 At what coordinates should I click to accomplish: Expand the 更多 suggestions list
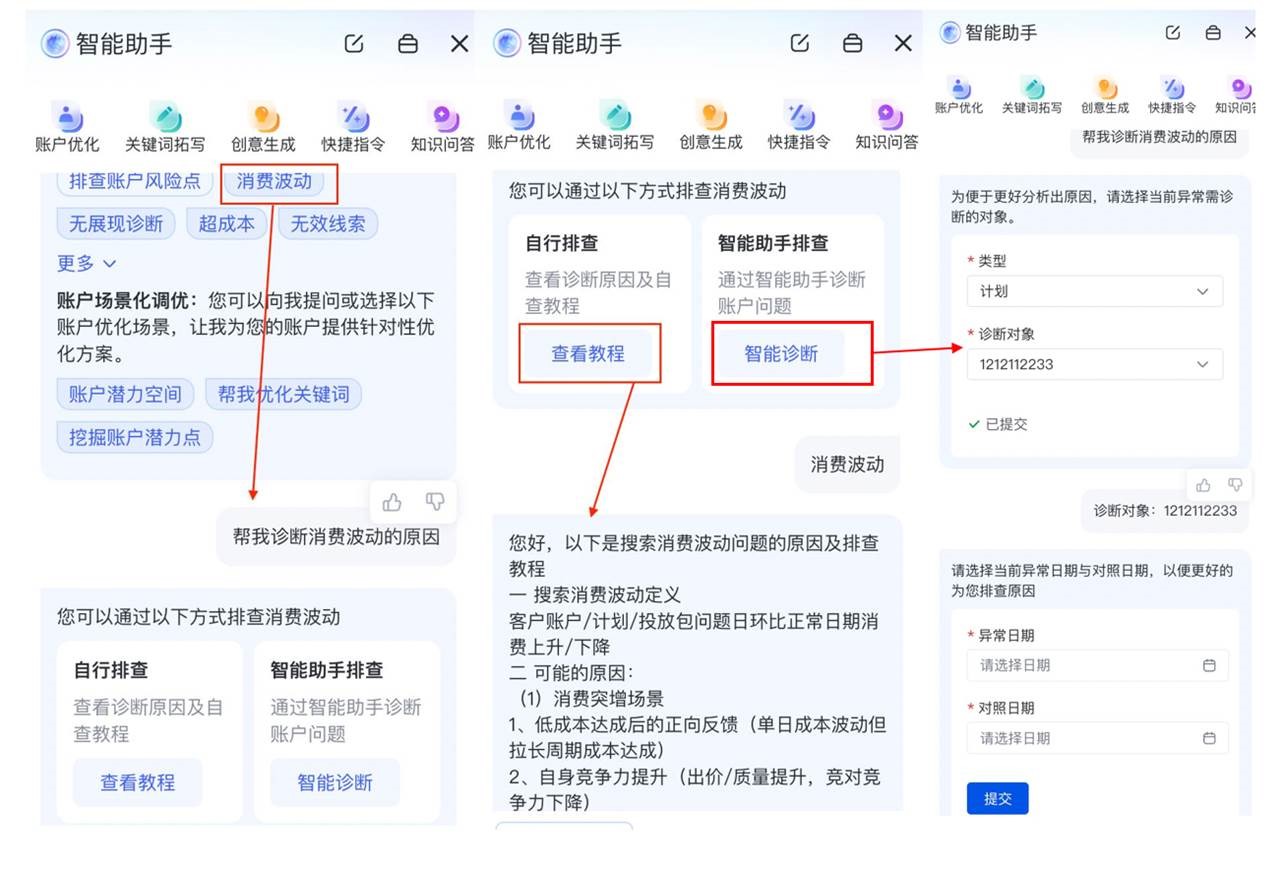(87, 263)
